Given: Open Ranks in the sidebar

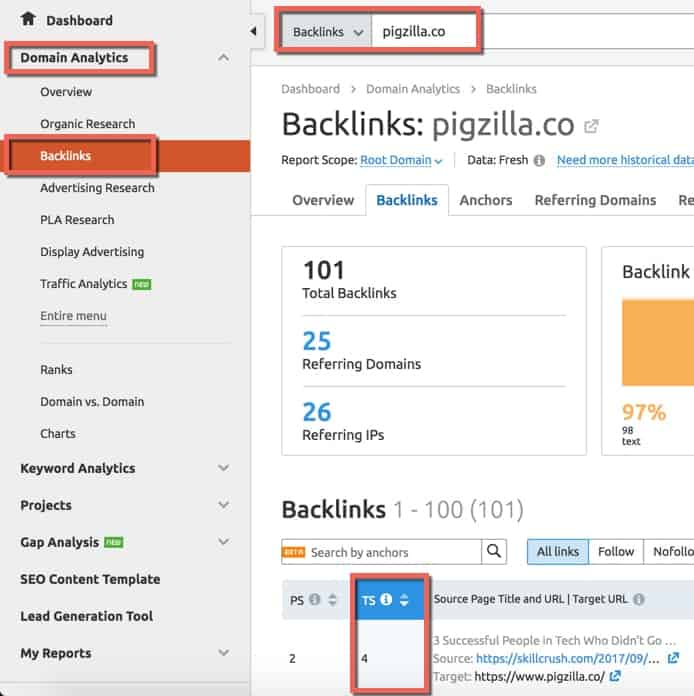Looking at the screenshot, I should coord(56,370).
